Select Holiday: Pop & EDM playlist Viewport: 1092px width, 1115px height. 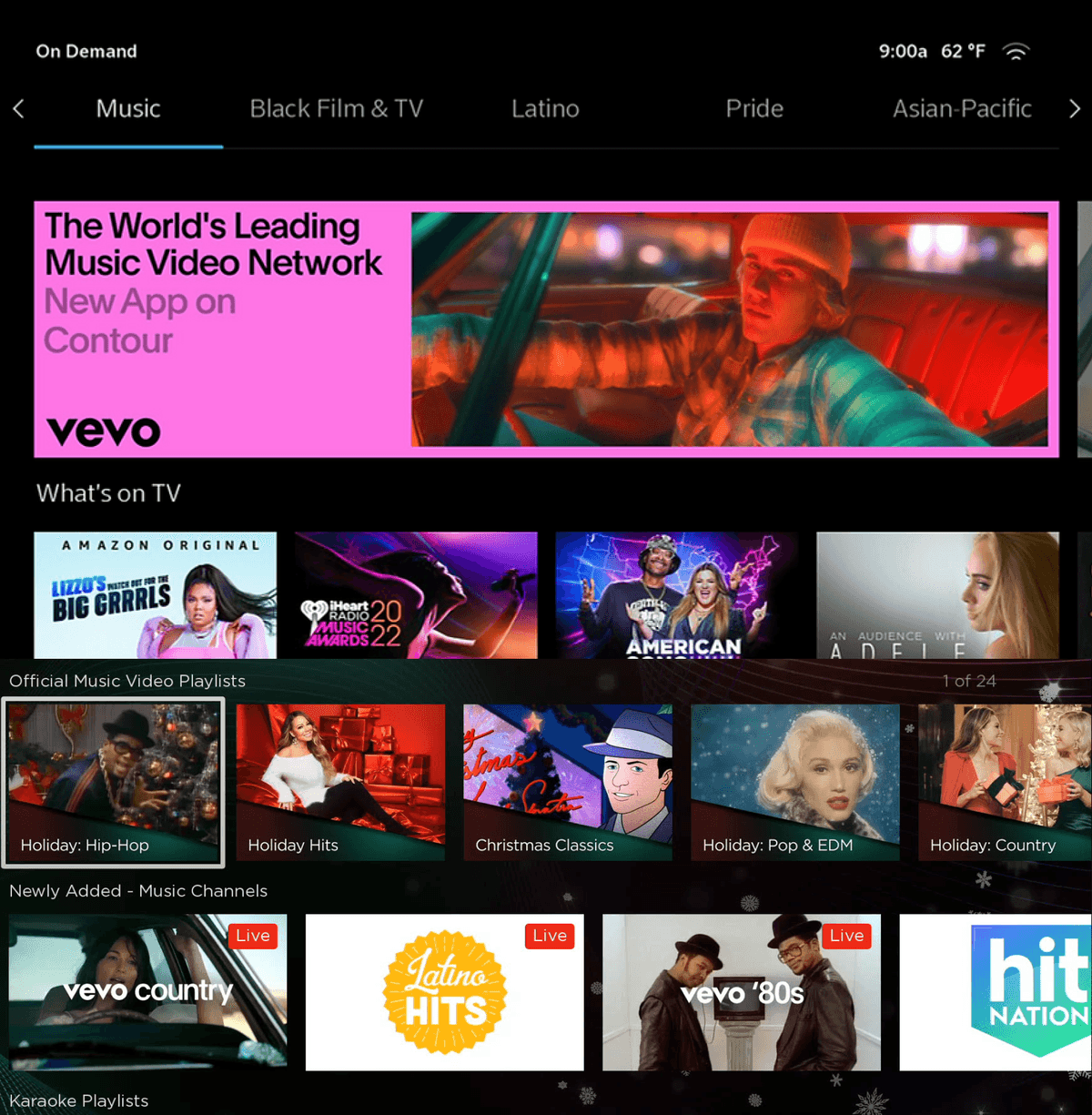click(x=795, y=783)
